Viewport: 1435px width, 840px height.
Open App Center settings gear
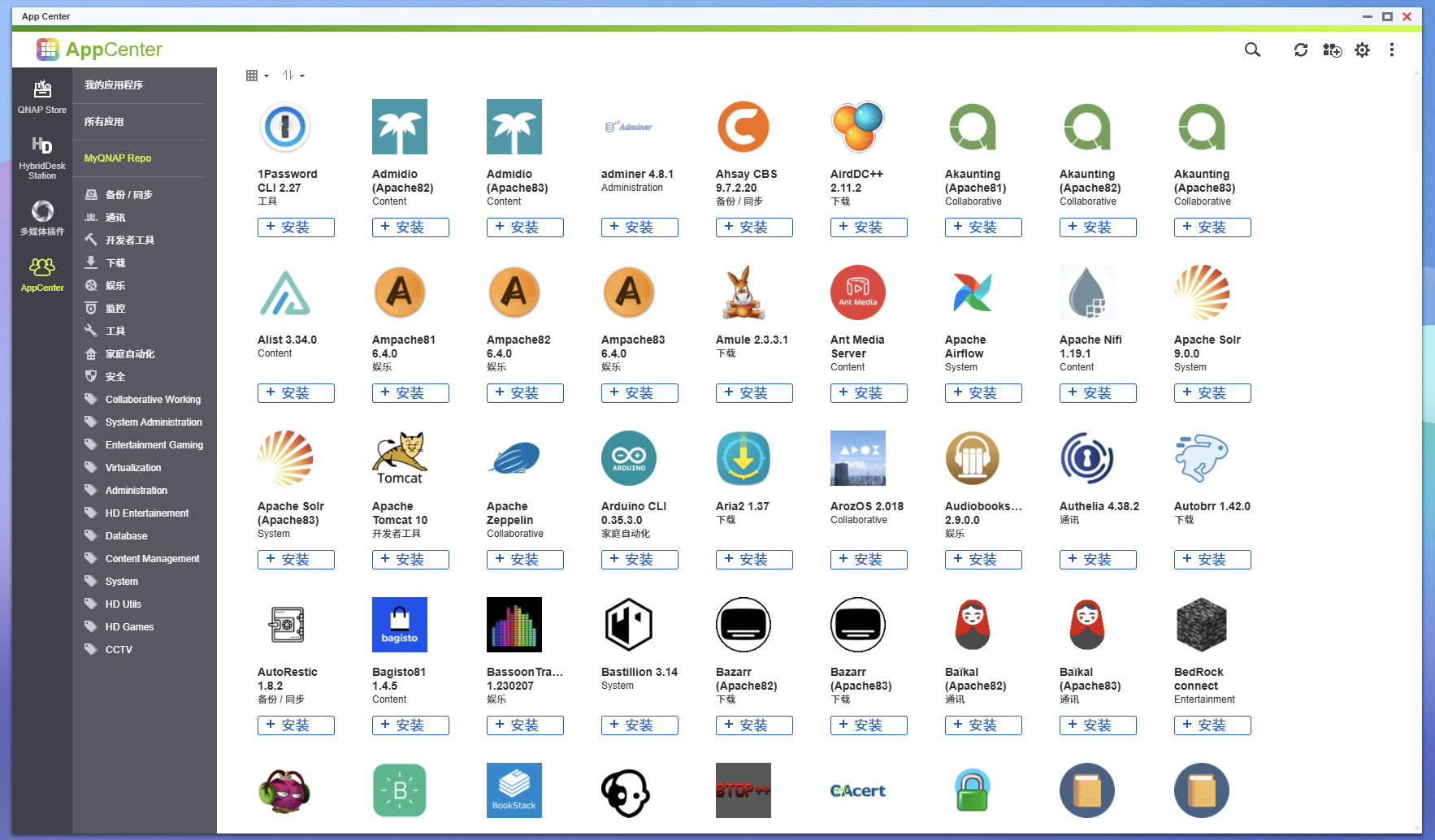click(1363, 50)
